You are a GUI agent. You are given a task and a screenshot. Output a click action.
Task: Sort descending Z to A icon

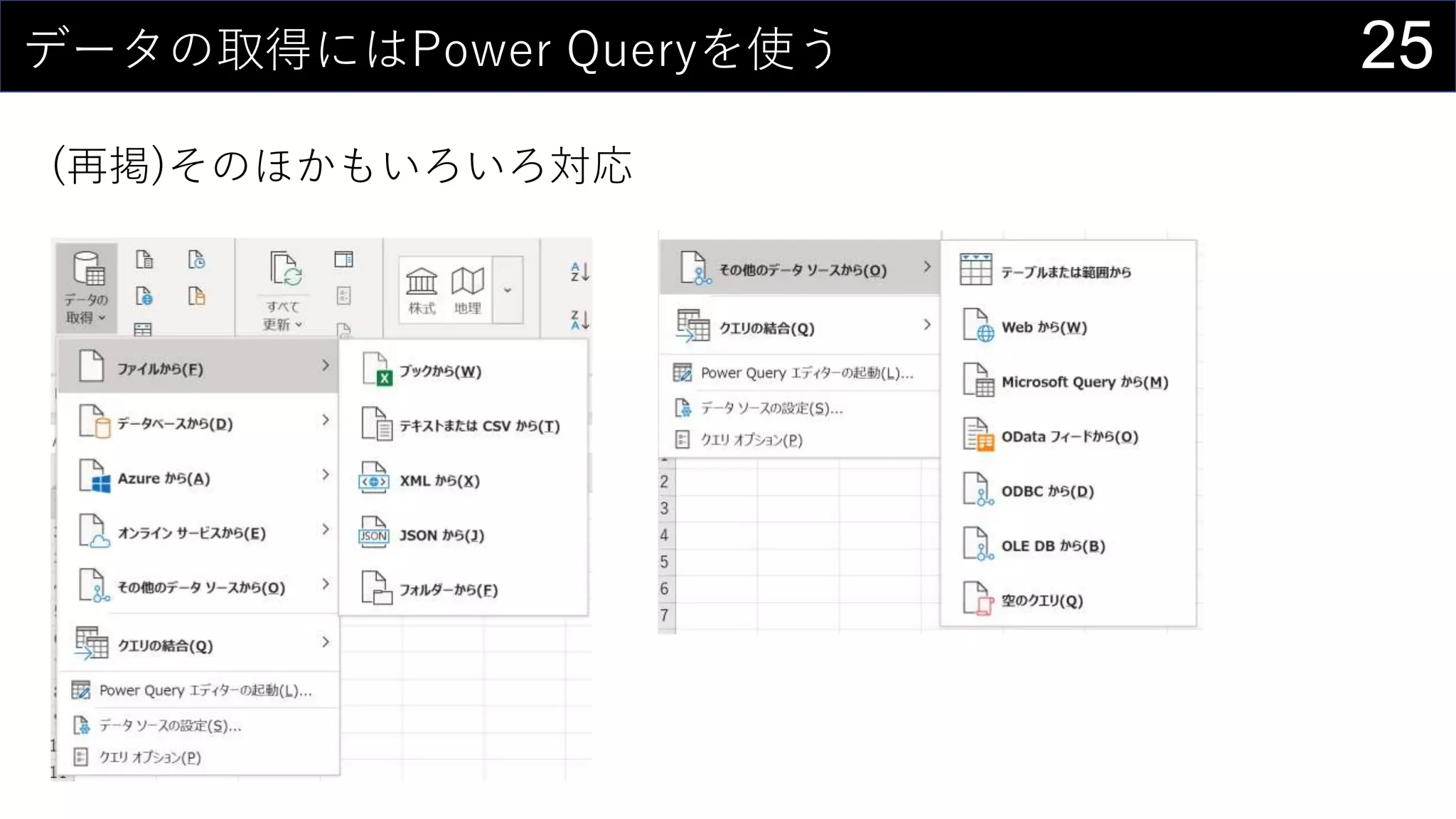tap(579, 320)
